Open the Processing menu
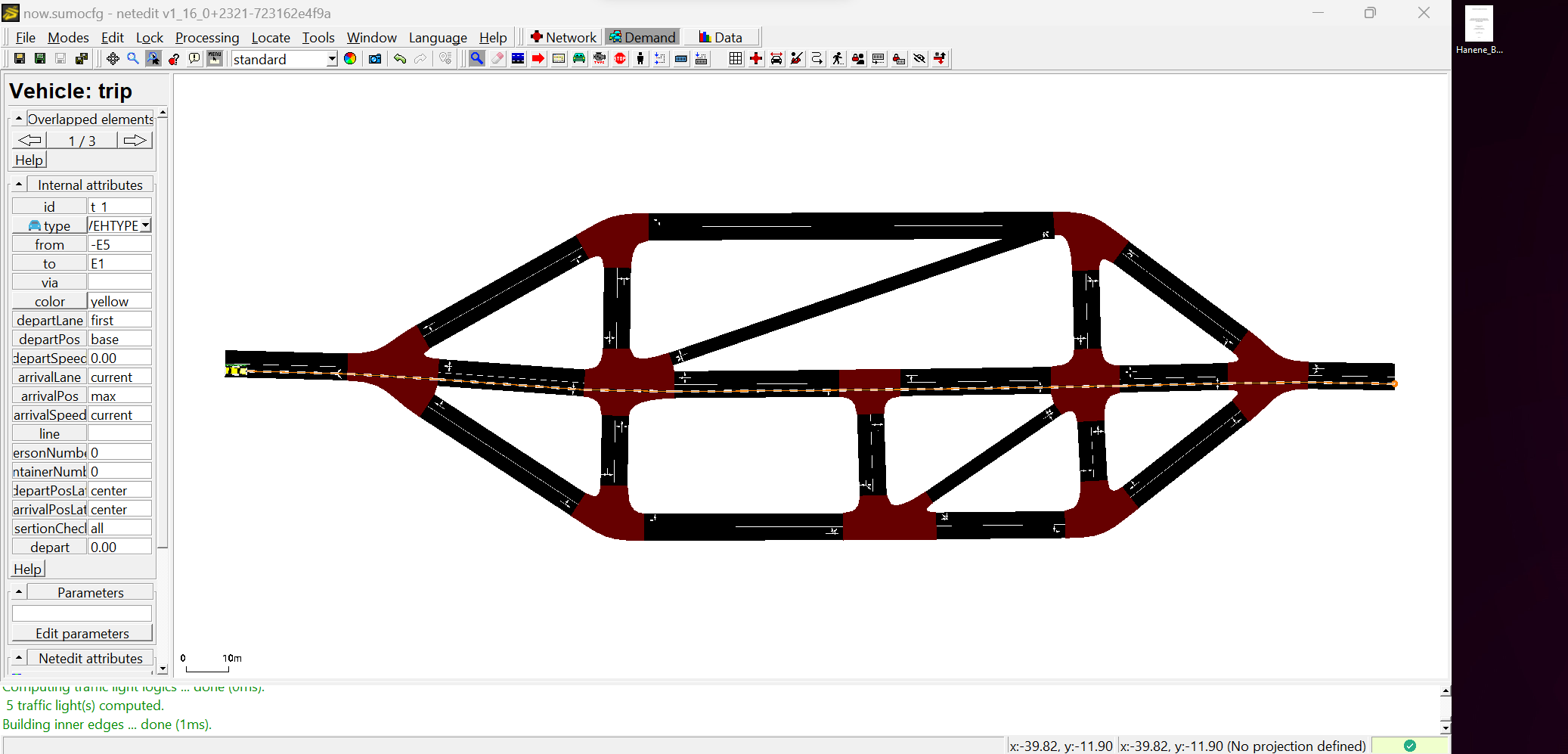1568x754 pixels. [x=206, y=37]
